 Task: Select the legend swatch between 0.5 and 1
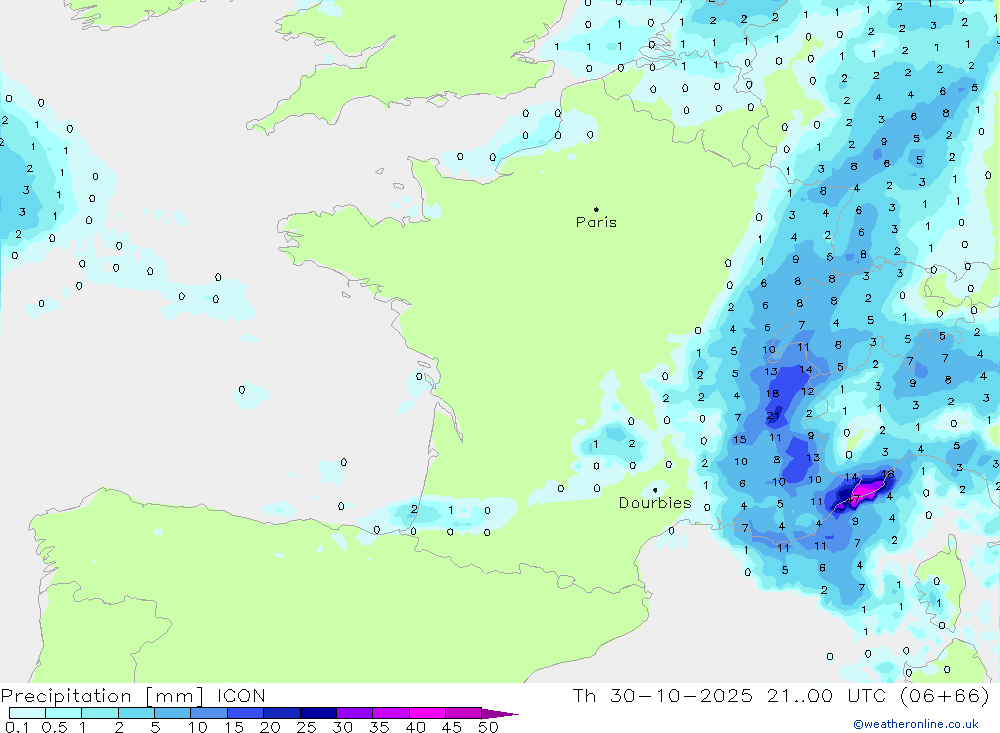pos(63,713)
